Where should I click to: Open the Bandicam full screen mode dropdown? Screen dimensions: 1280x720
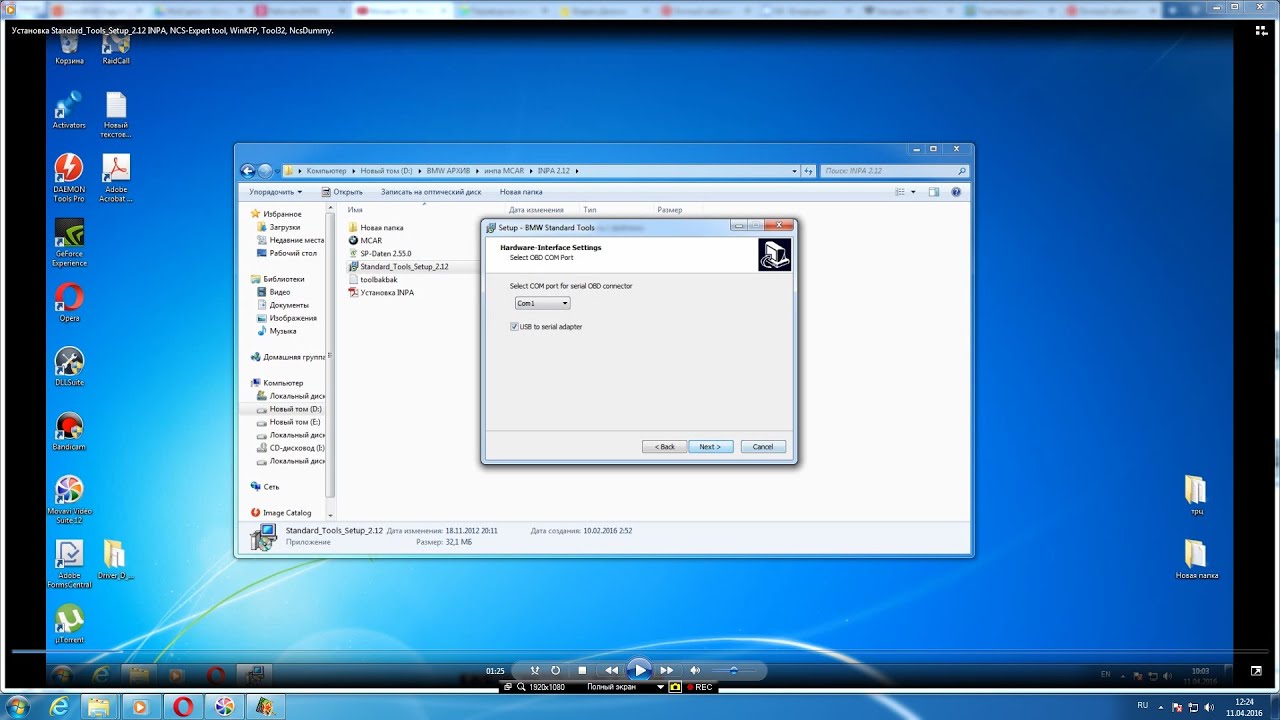click(660, 687)
